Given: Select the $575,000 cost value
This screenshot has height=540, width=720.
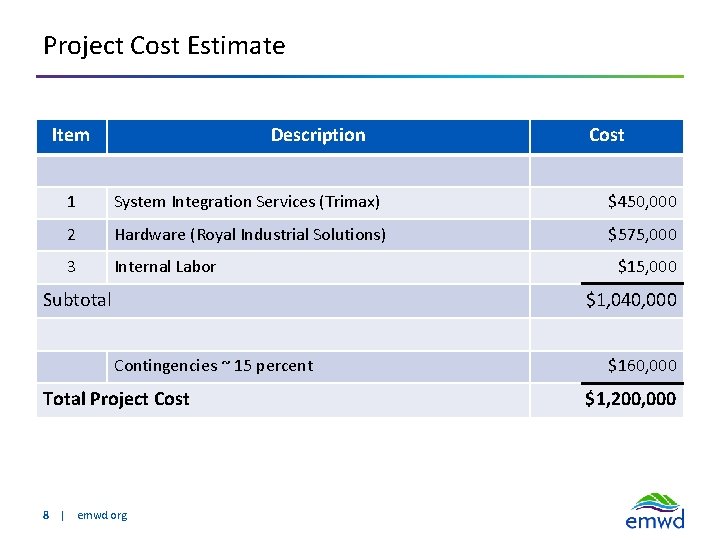Looking at the screenshot, I should 642,235.
